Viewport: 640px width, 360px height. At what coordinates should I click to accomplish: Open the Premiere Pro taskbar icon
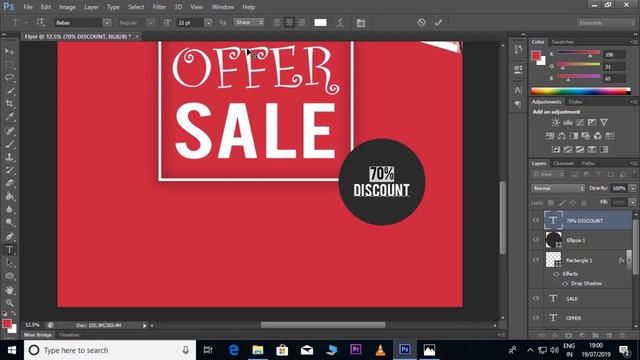pyautogui.click(x=356, y=350)
